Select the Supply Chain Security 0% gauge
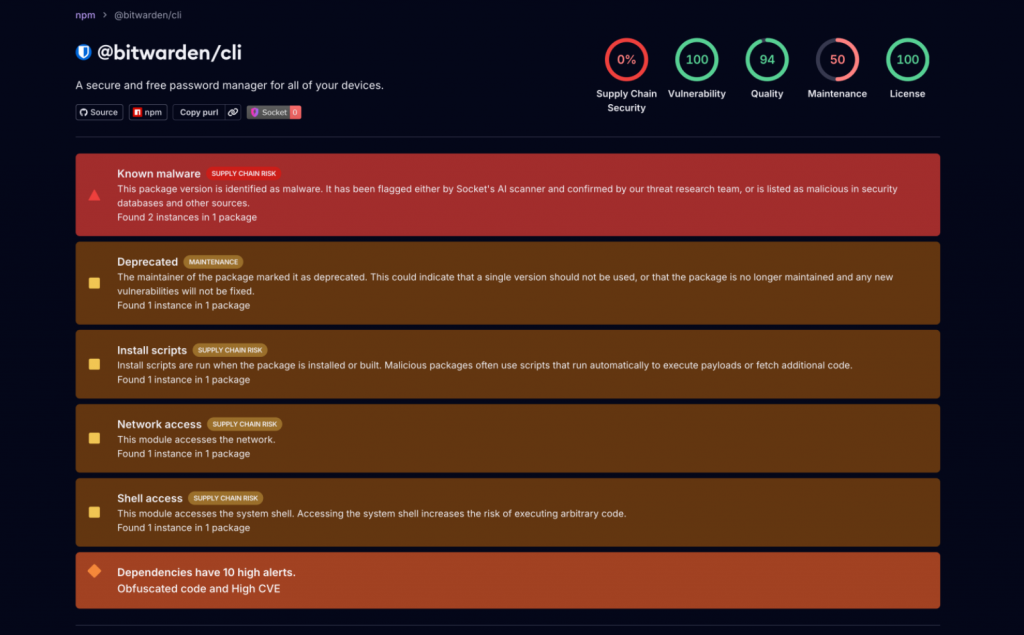The height and width of the screenshot is (635, 1024). tap(626, 59)
